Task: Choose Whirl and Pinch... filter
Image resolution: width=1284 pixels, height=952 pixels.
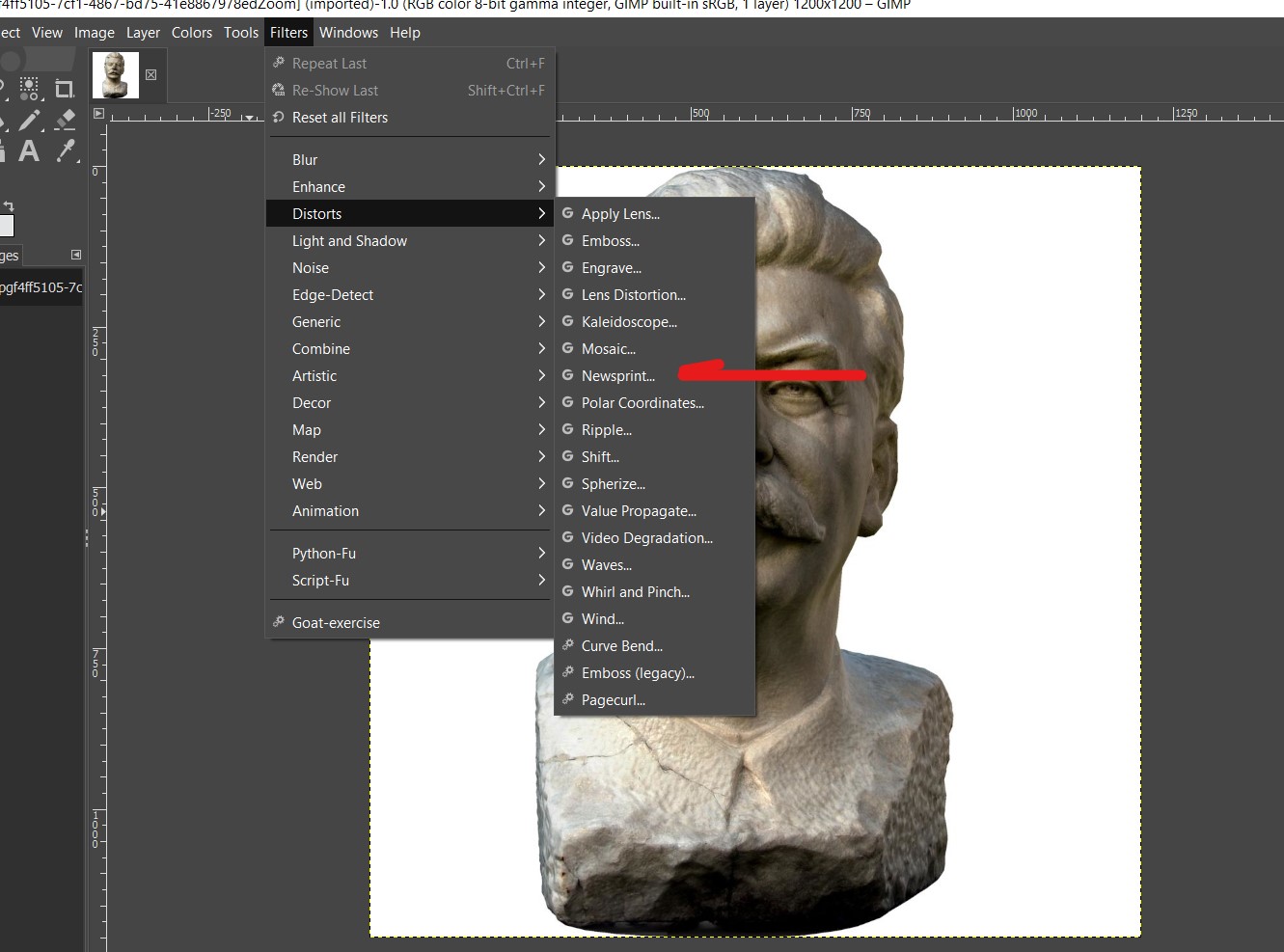Action: 635,592
